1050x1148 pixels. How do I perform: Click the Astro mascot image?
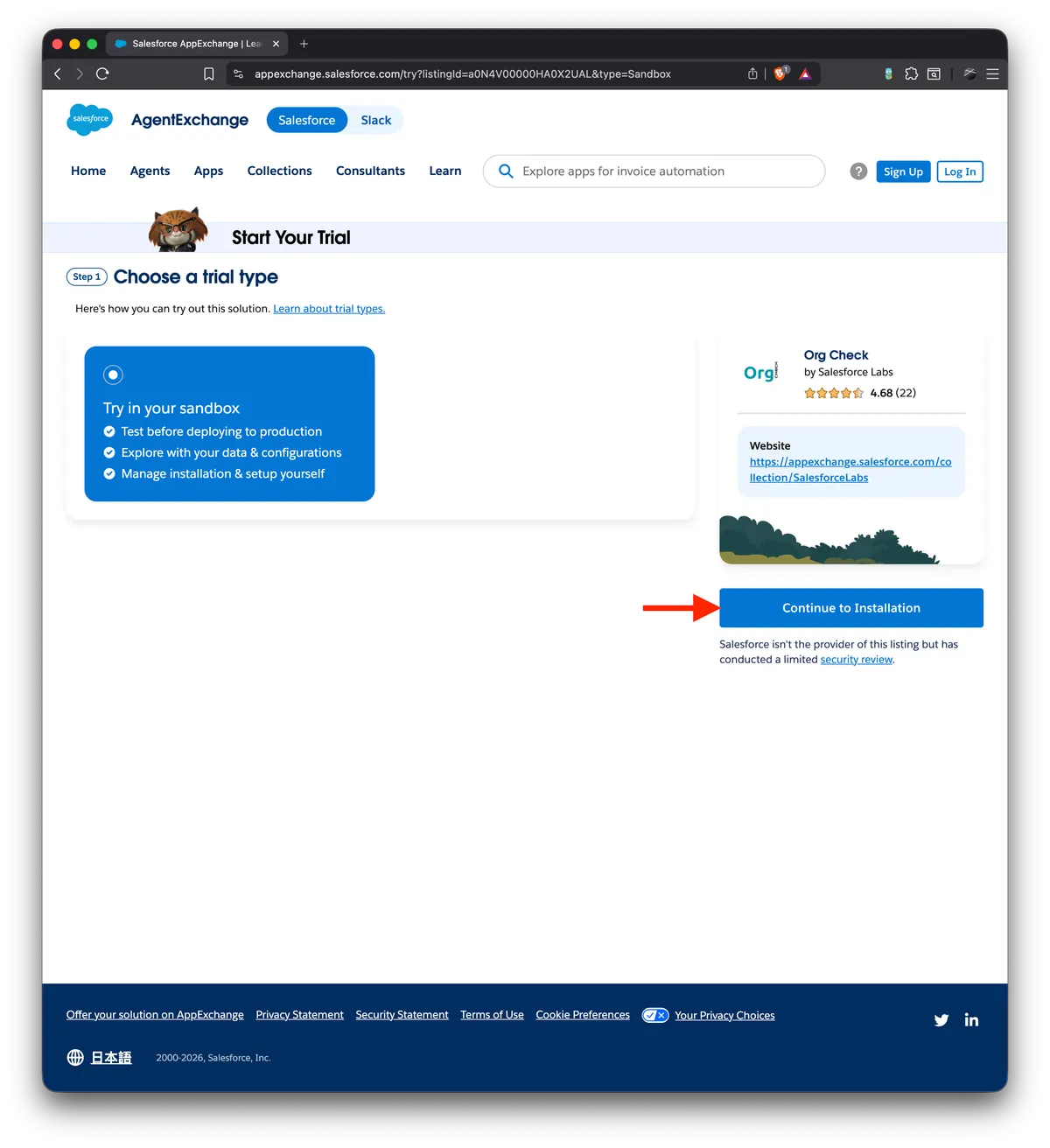click(x=178, y=229)
